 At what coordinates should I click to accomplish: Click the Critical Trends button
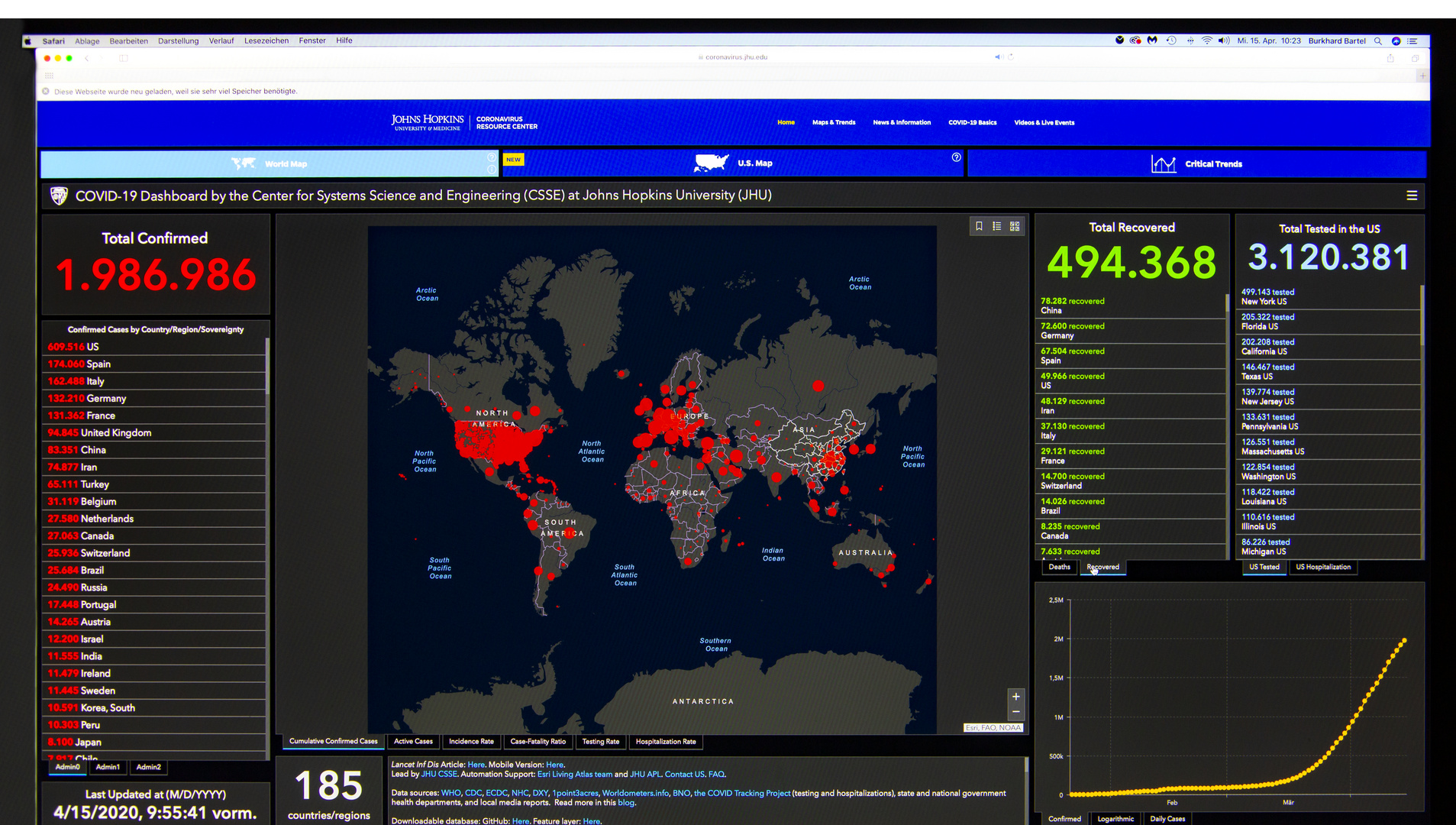(x=1196, y=163)
